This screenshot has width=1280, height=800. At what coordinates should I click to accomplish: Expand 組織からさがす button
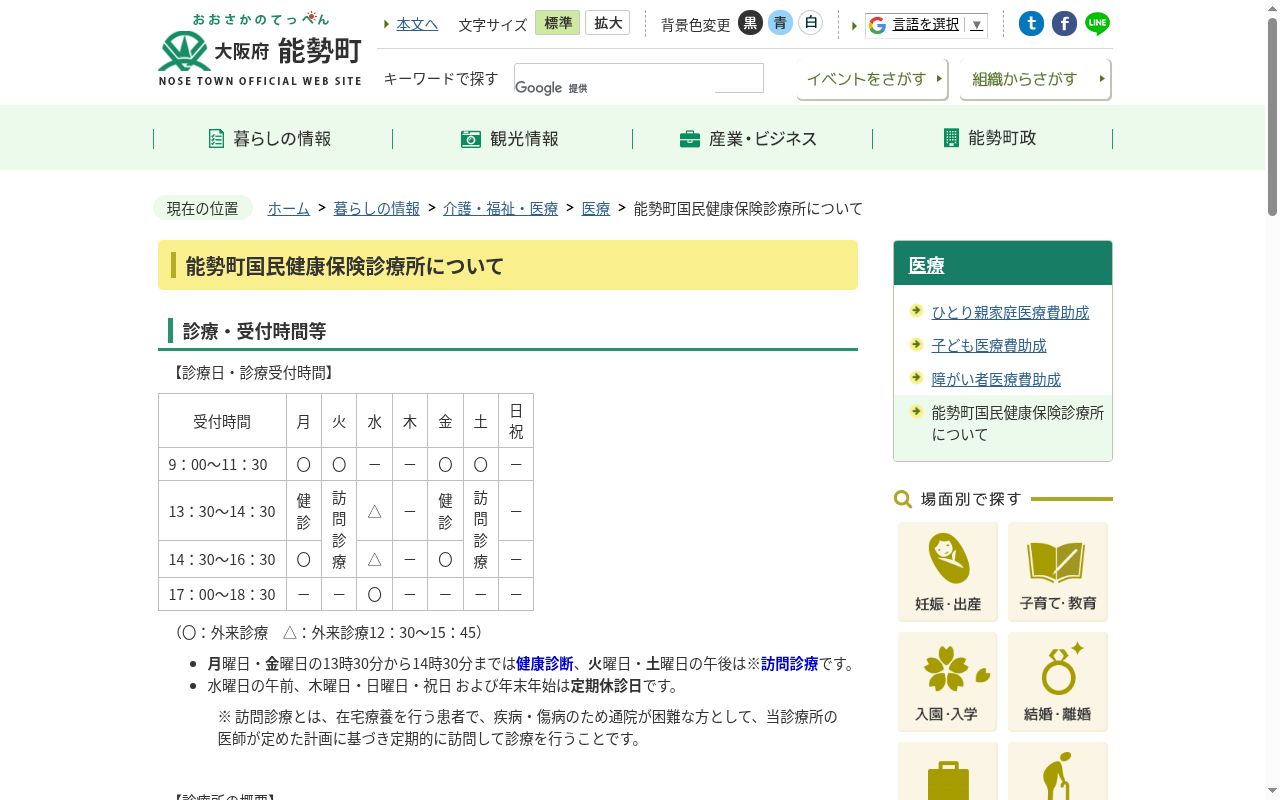(1035, 79)
